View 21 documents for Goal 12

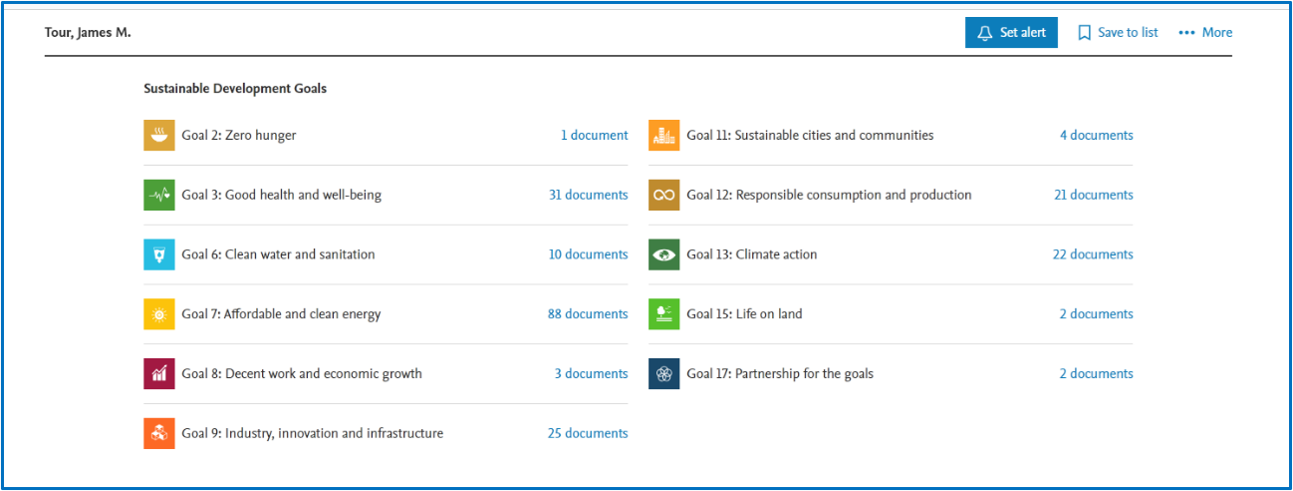(x=1094, y=195)
